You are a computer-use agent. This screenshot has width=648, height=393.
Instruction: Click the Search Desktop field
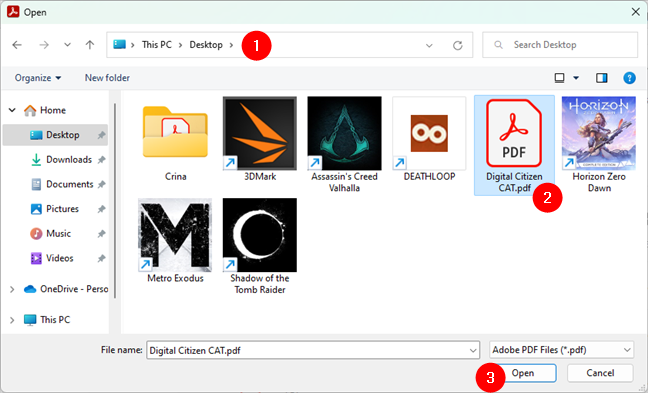click(560, 45)
